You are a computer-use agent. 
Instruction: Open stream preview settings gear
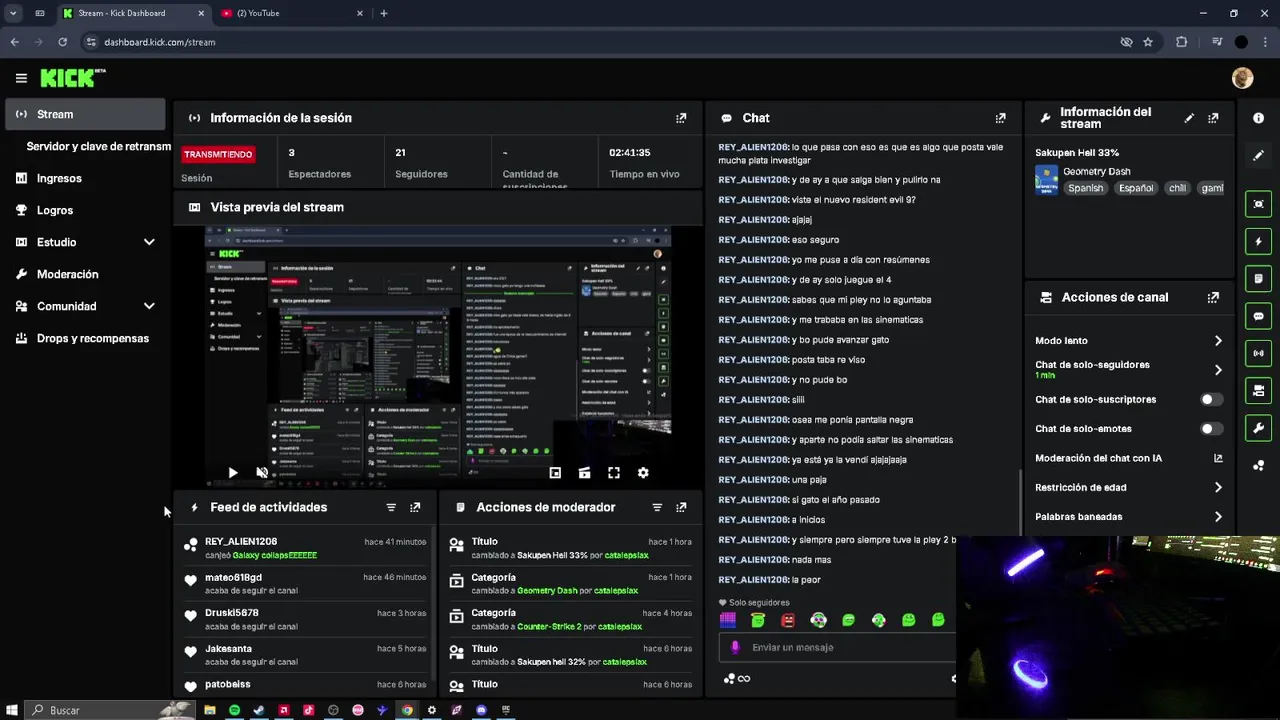tap(643, 473)
